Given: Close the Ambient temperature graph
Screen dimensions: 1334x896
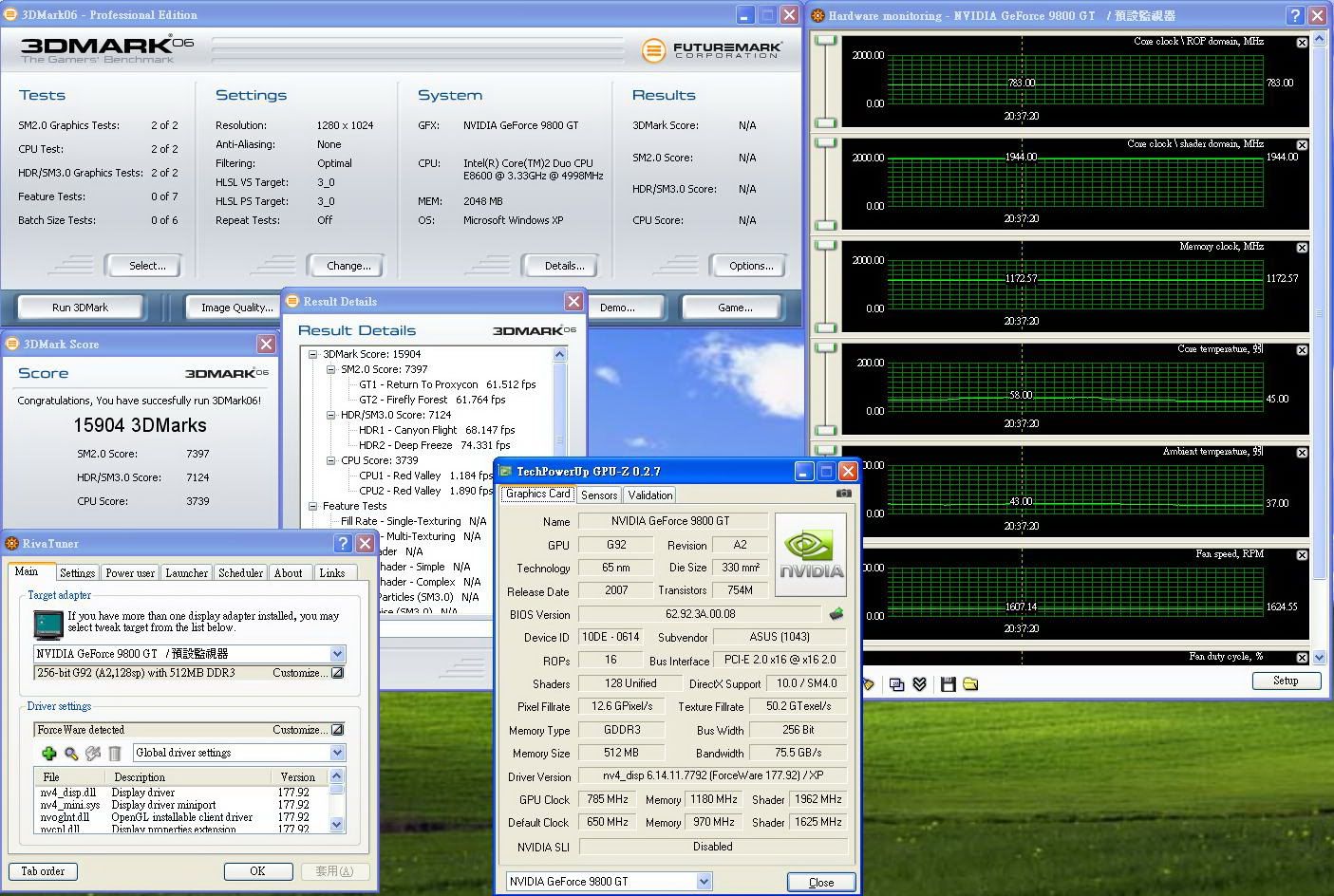Looking at the screenshot, I should (1302, 453).
